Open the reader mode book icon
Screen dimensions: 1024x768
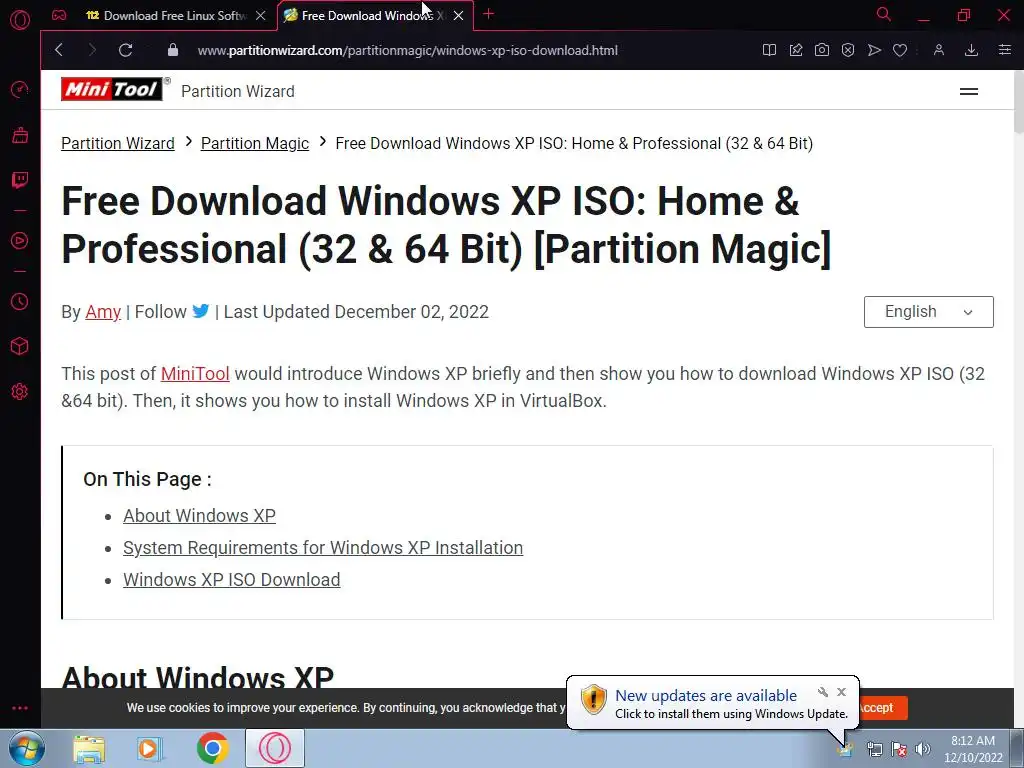coord(769,50)
